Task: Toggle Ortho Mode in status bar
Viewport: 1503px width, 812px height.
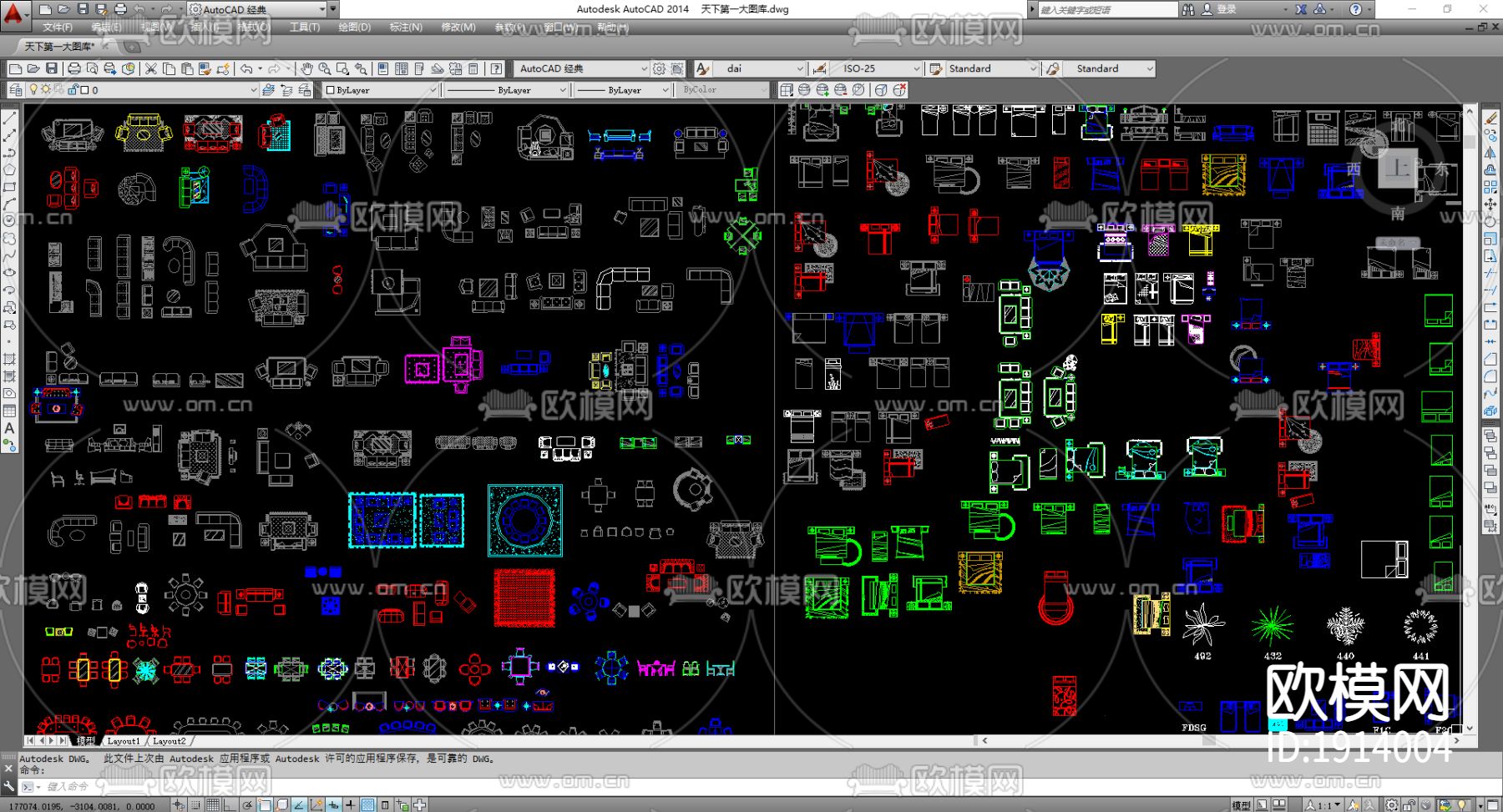Action: [x=230, y=804]
